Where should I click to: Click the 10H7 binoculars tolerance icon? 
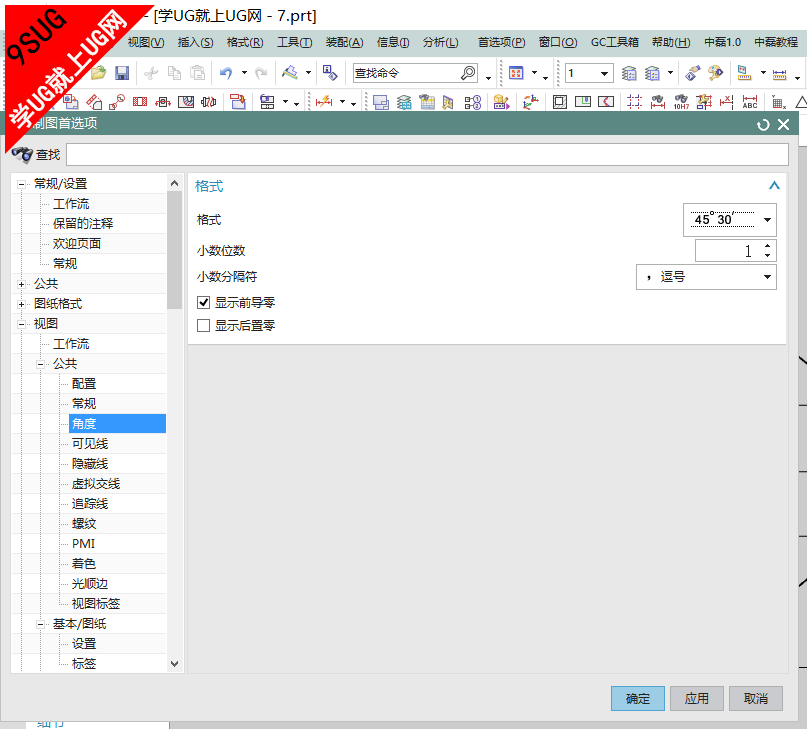[681, 101]
